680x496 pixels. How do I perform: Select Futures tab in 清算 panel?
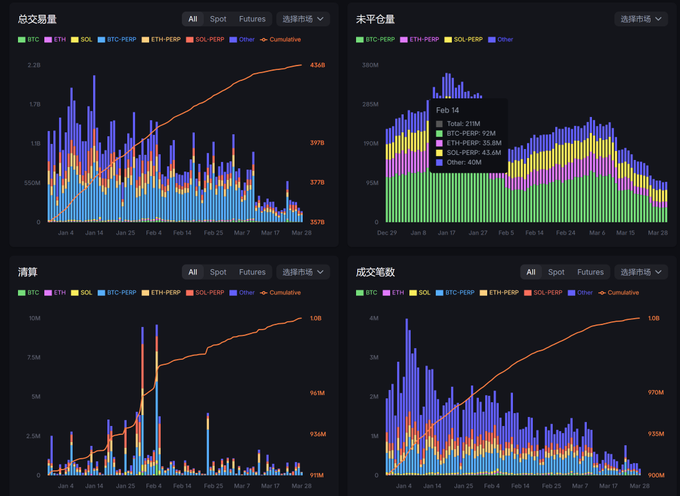(252, 272)
